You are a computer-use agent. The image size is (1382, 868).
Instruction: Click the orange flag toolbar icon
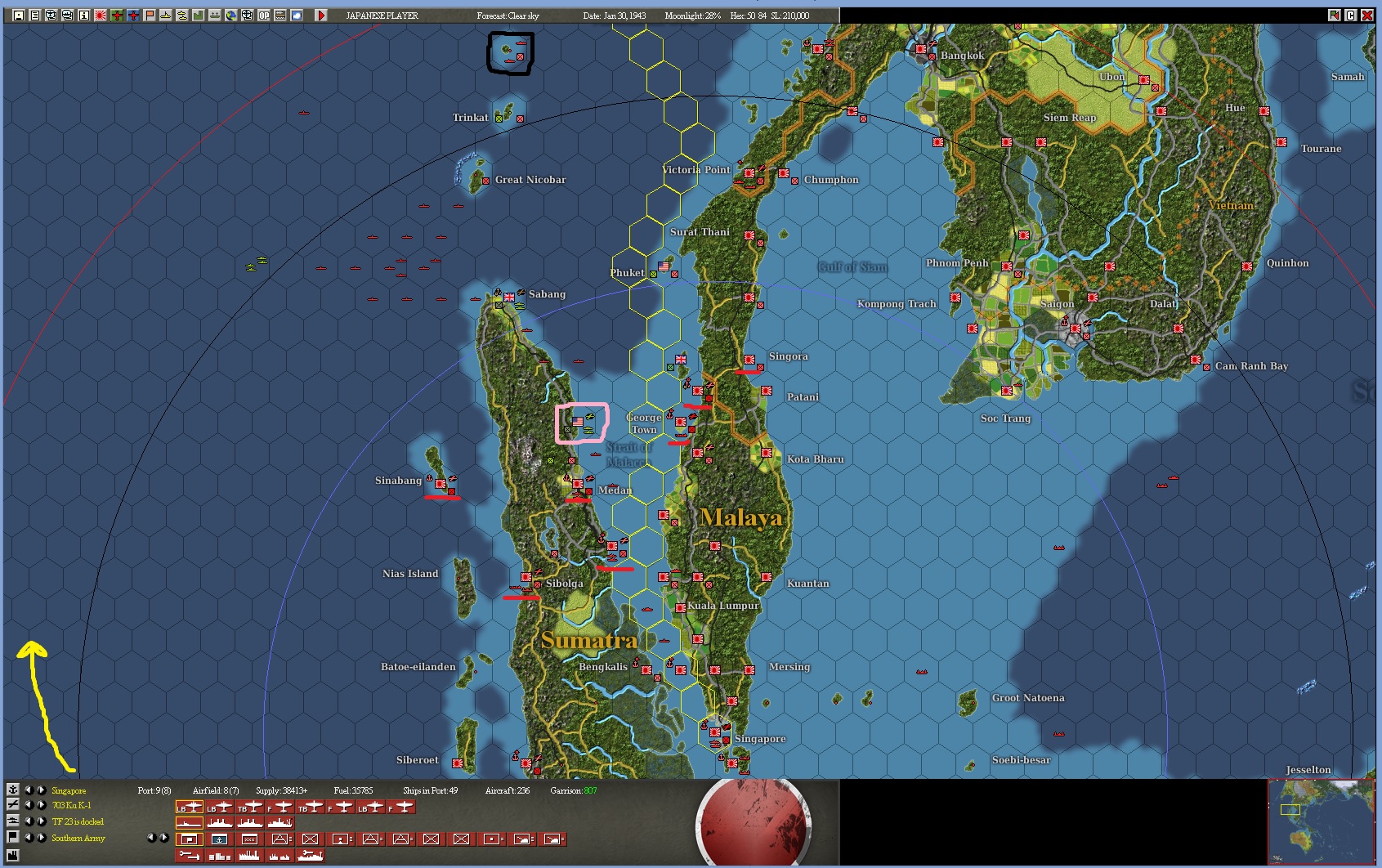pyautogui.click(x=150, y=16)
